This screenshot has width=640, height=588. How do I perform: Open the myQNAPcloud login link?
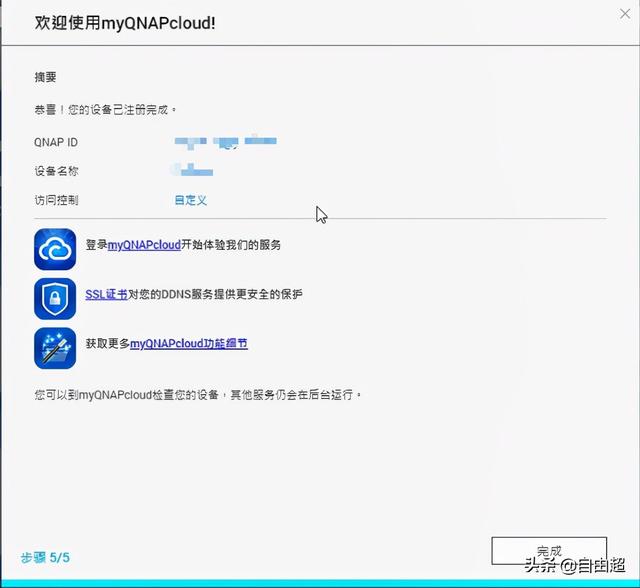pyautogui.click(x=144, y=245)
